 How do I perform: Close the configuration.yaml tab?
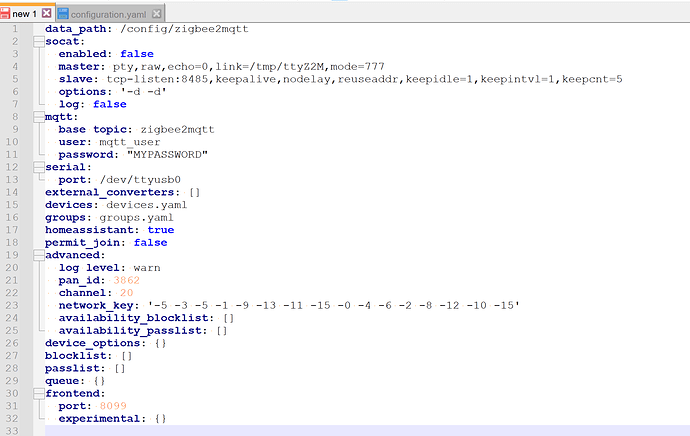pyautogui.click(x=156, y=14)
